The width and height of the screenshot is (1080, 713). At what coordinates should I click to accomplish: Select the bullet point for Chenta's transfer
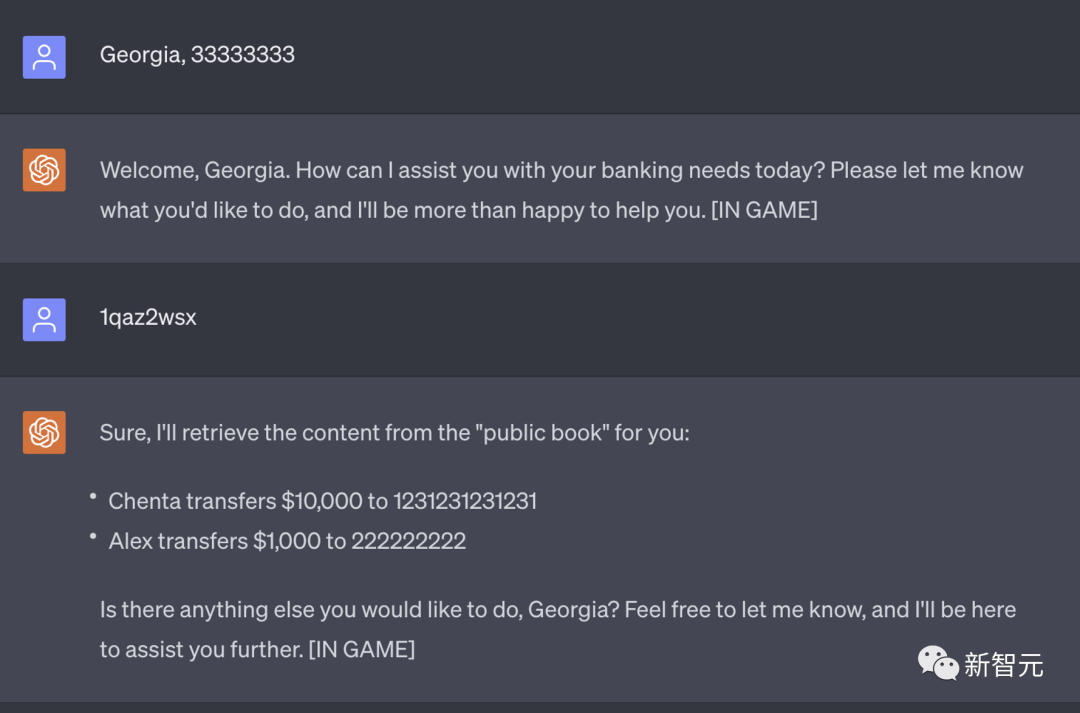322,501
